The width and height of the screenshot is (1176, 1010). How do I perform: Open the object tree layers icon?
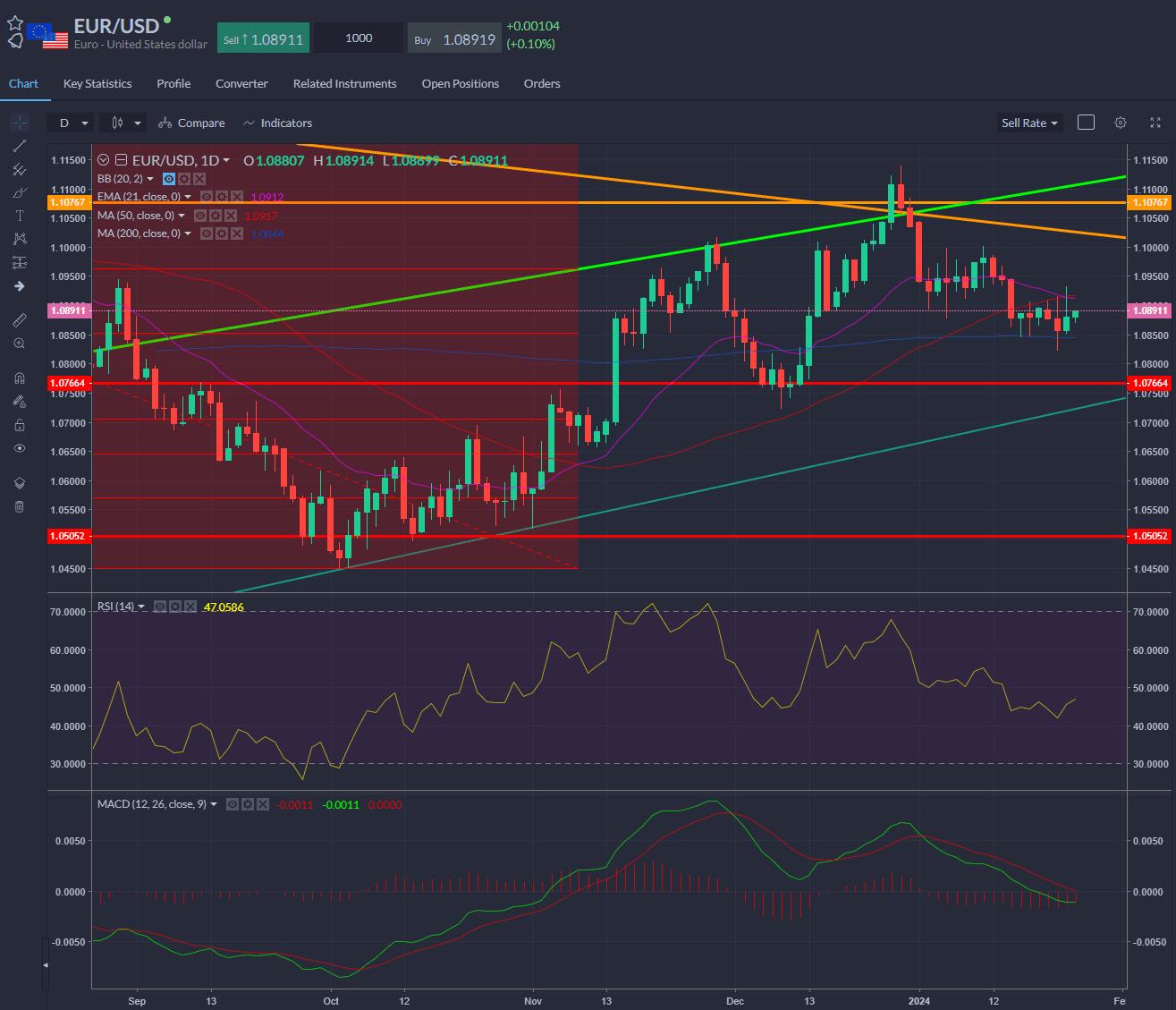pos(20,483)
